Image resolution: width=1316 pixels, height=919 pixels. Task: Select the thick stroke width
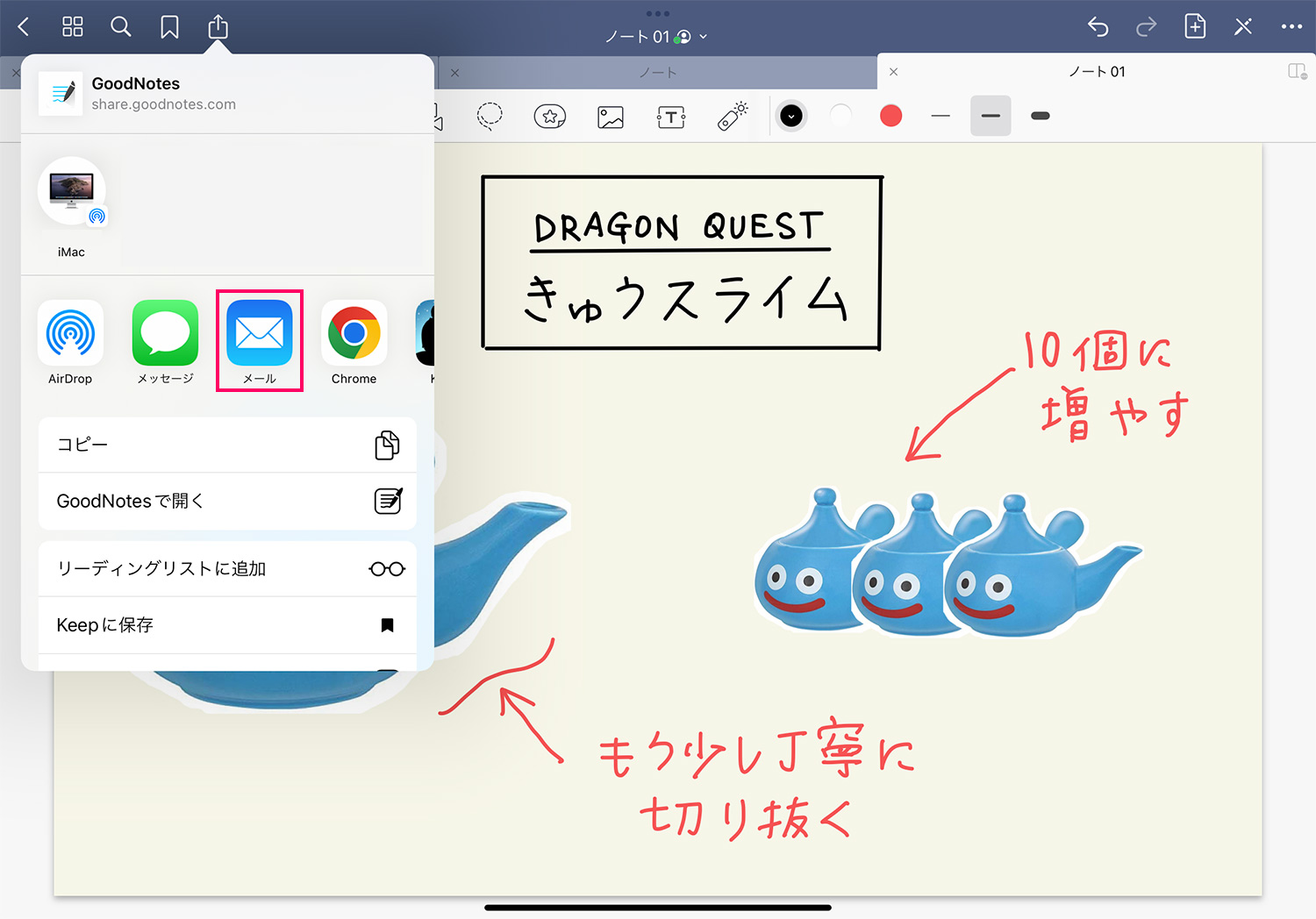1041,116
